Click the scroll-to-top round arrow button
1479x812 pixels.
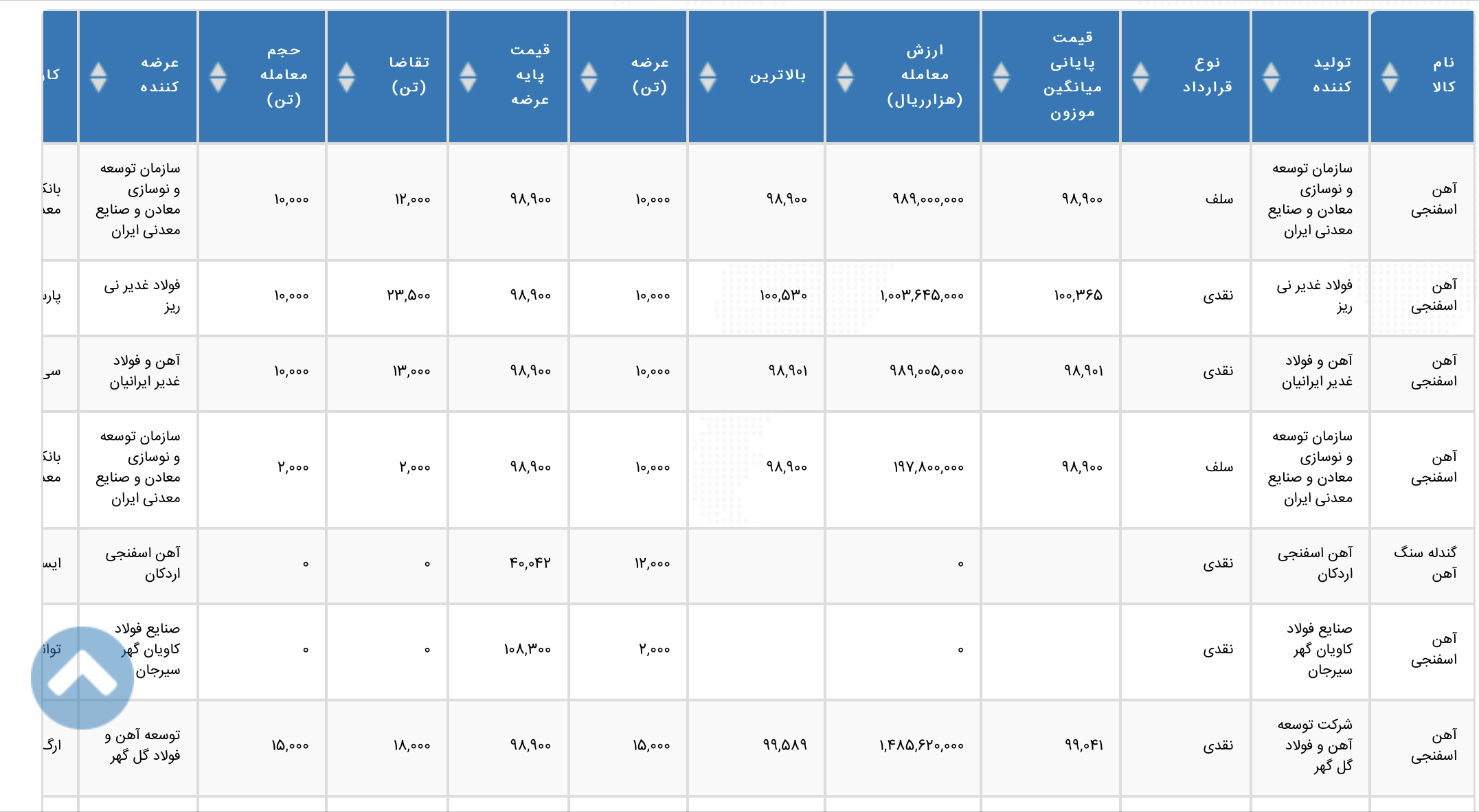pos(82,677)
